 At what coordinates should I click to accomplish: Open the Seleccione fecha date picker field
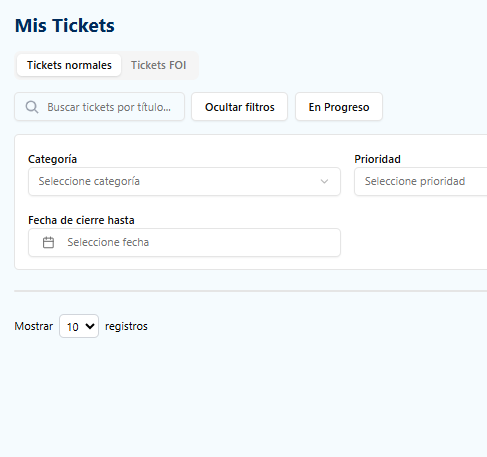pyautogui.click(x=184, y=242)
